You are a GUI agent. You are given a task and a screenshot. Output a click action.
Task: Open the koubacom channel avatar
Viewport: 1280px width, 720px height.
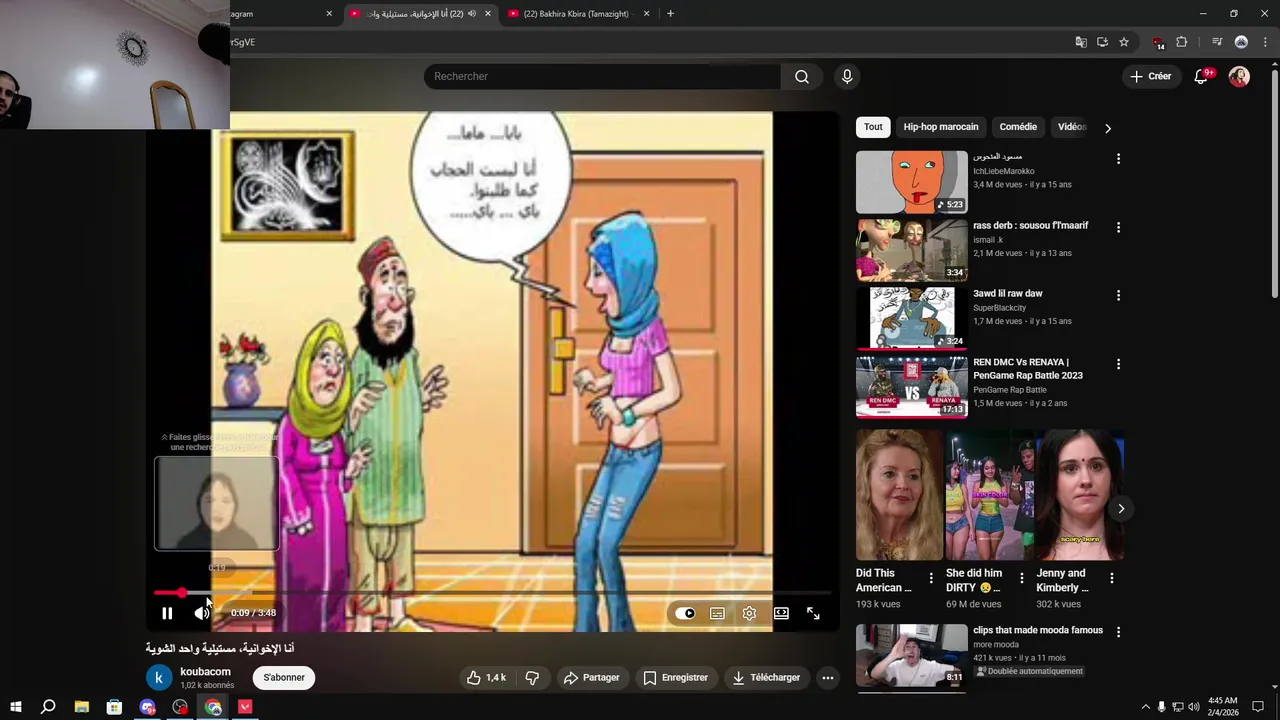159,677
